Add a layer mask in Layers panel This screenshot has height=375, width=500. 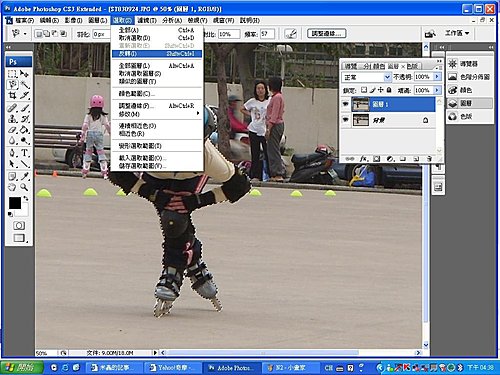(x=376, y=159)
